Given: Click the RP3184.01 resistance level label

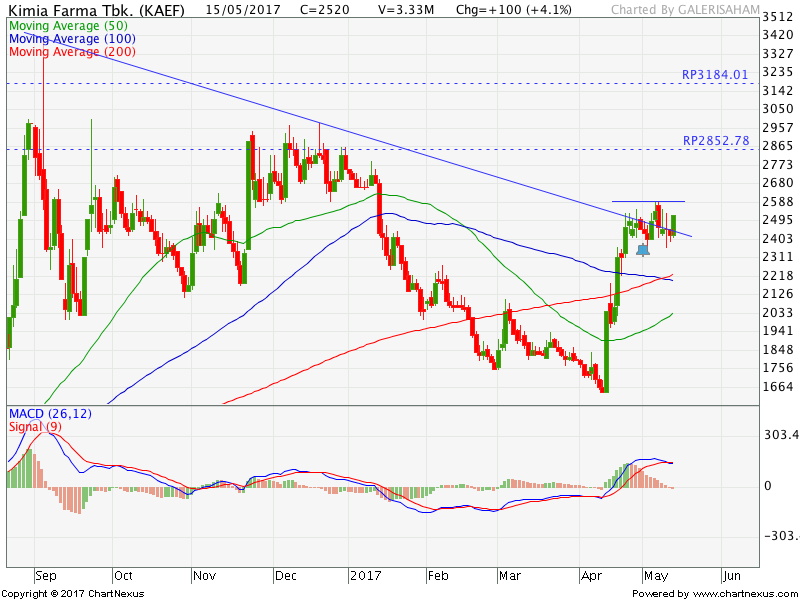Looking at the screenshot, I should pyautogui.click(x=715, y=75).
